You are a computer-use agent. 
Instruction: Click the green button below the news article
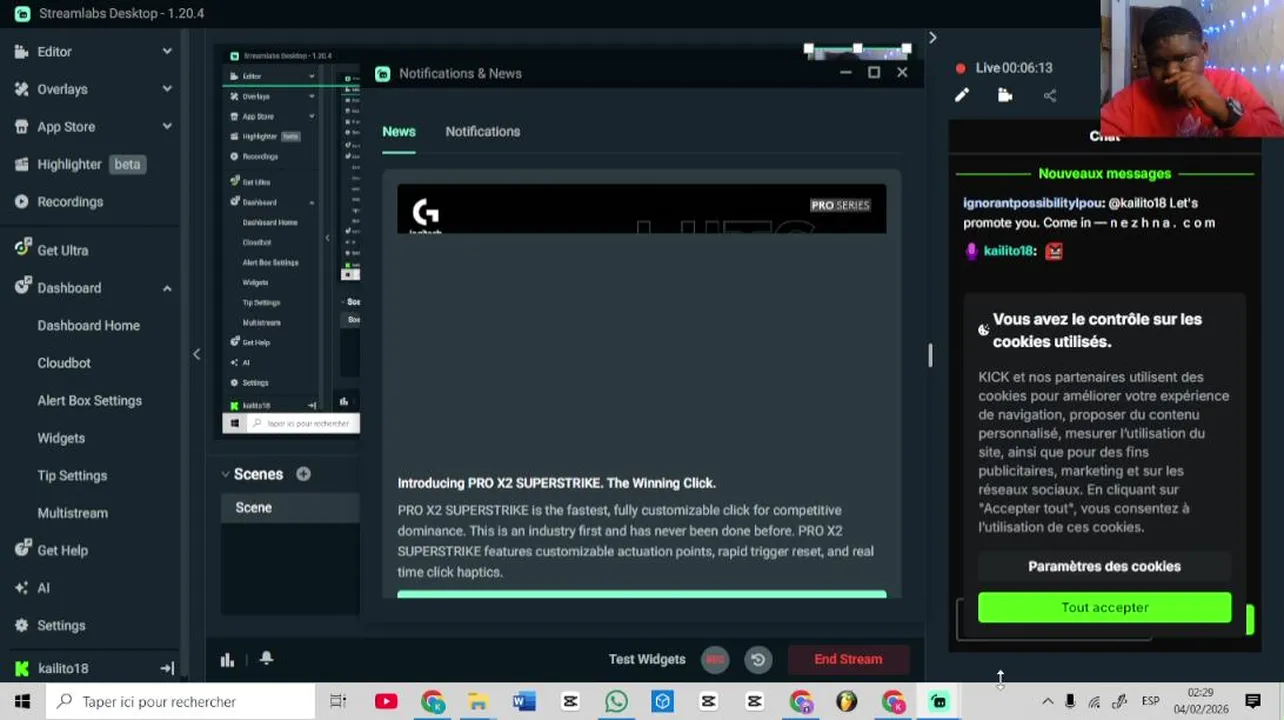(641, 594)
